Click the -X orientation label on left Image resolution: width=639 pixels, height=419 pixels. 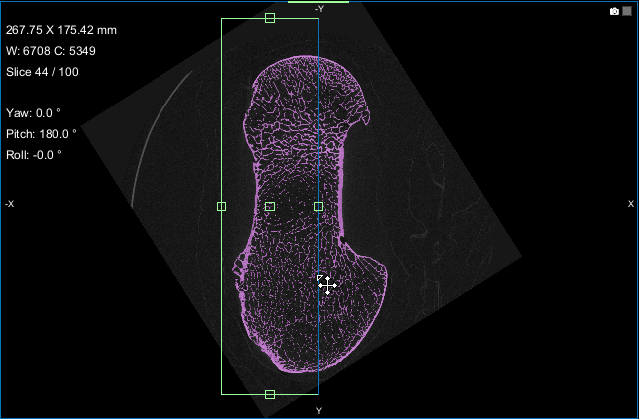[x=9, y=204]
